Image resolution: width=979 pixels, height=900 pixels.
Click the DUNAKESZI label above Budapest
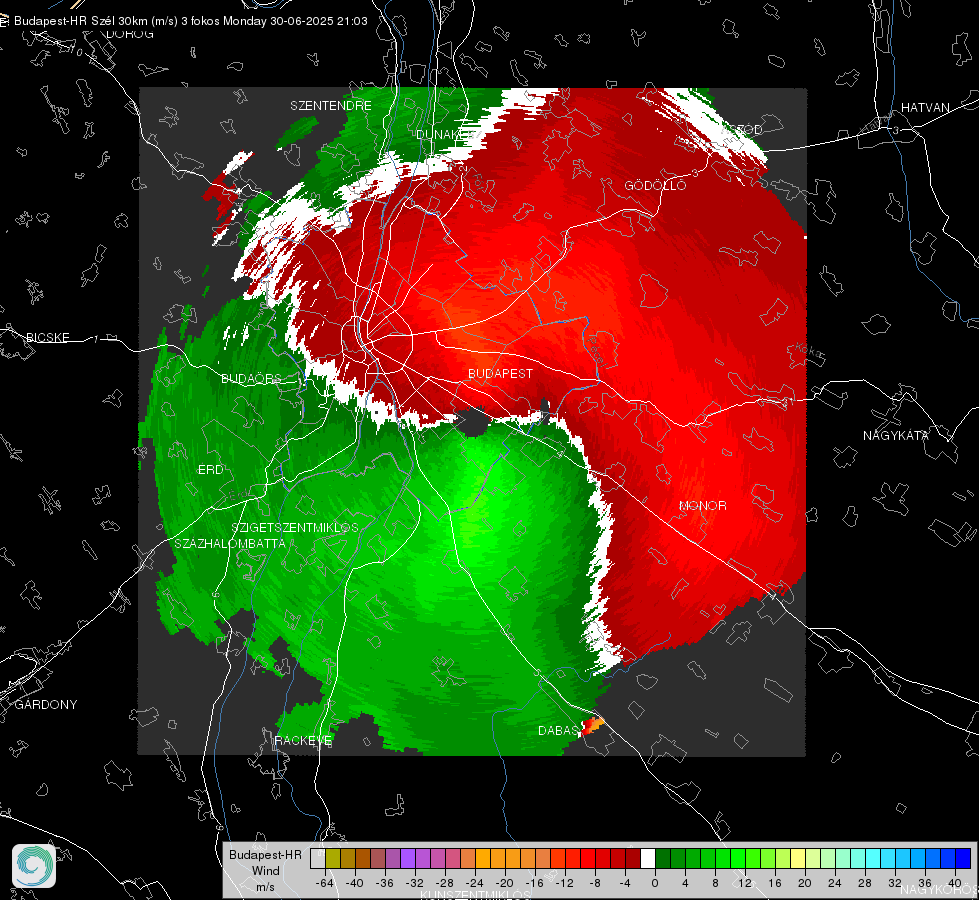click(x=448, y=134)
